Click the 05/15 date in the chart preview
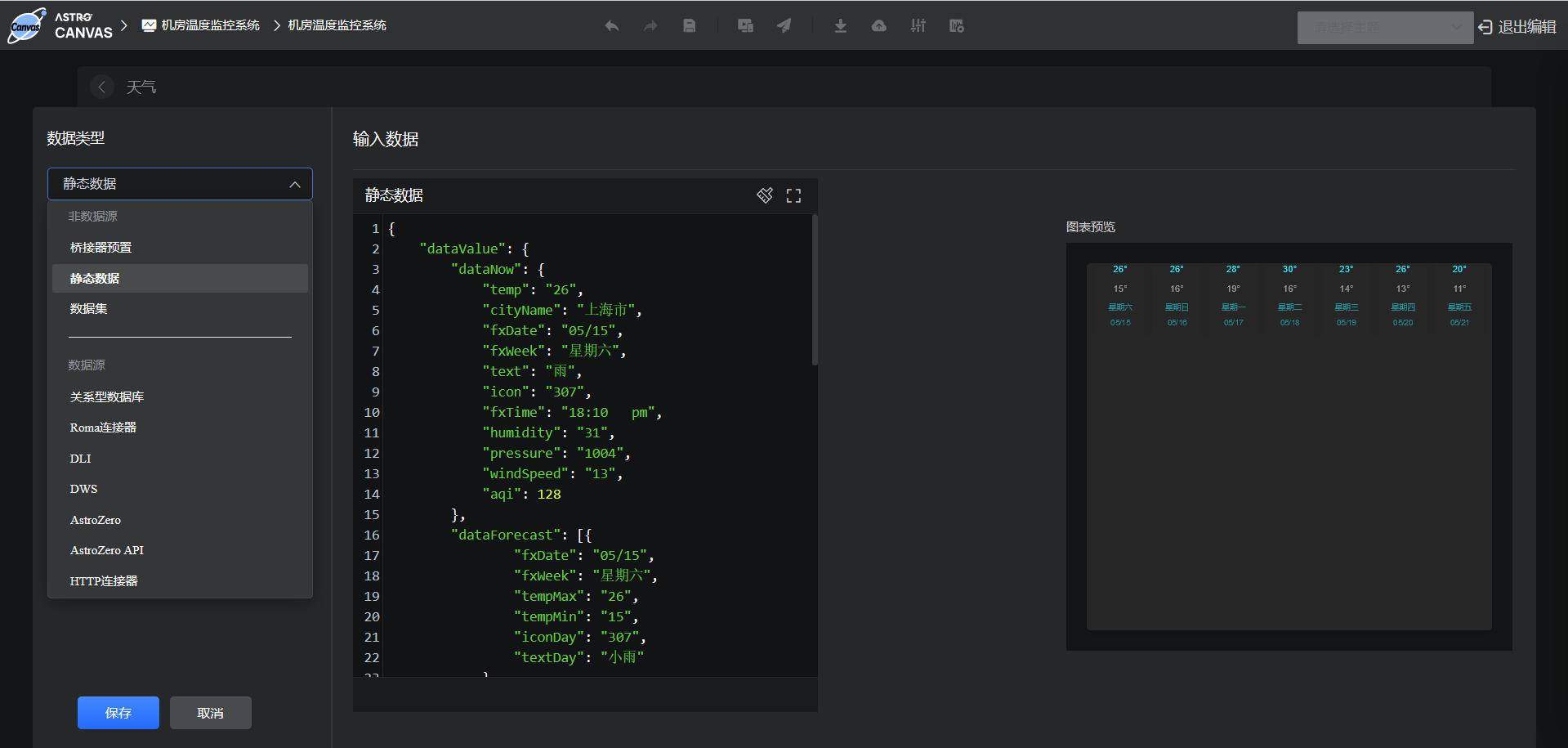 click(x=1120, y=323)
